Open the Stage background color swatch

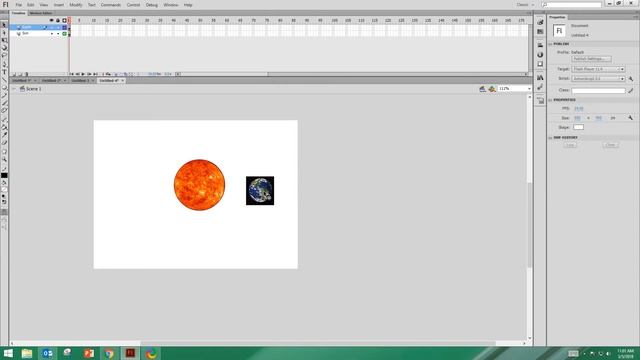tap(578, 127)
